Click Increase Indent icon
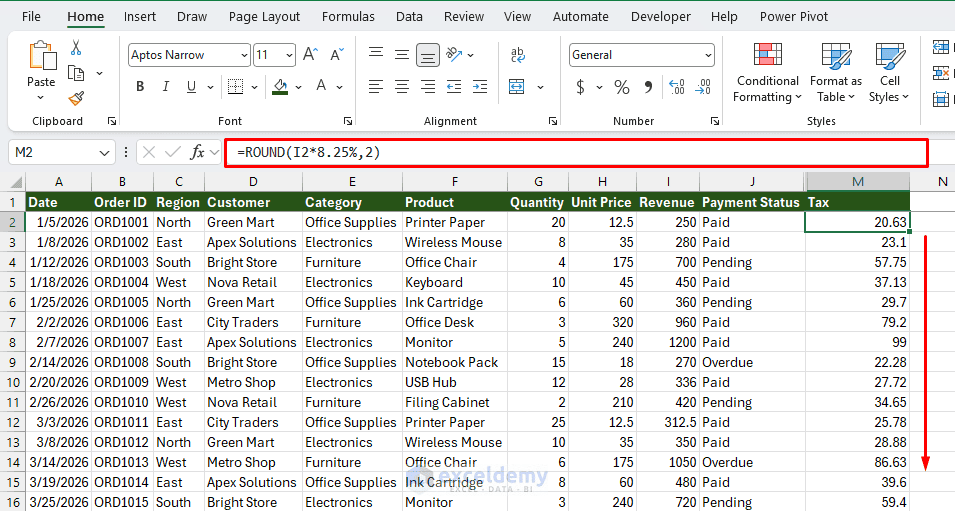This screenshot has height=511, width=955. click(480, 86)
